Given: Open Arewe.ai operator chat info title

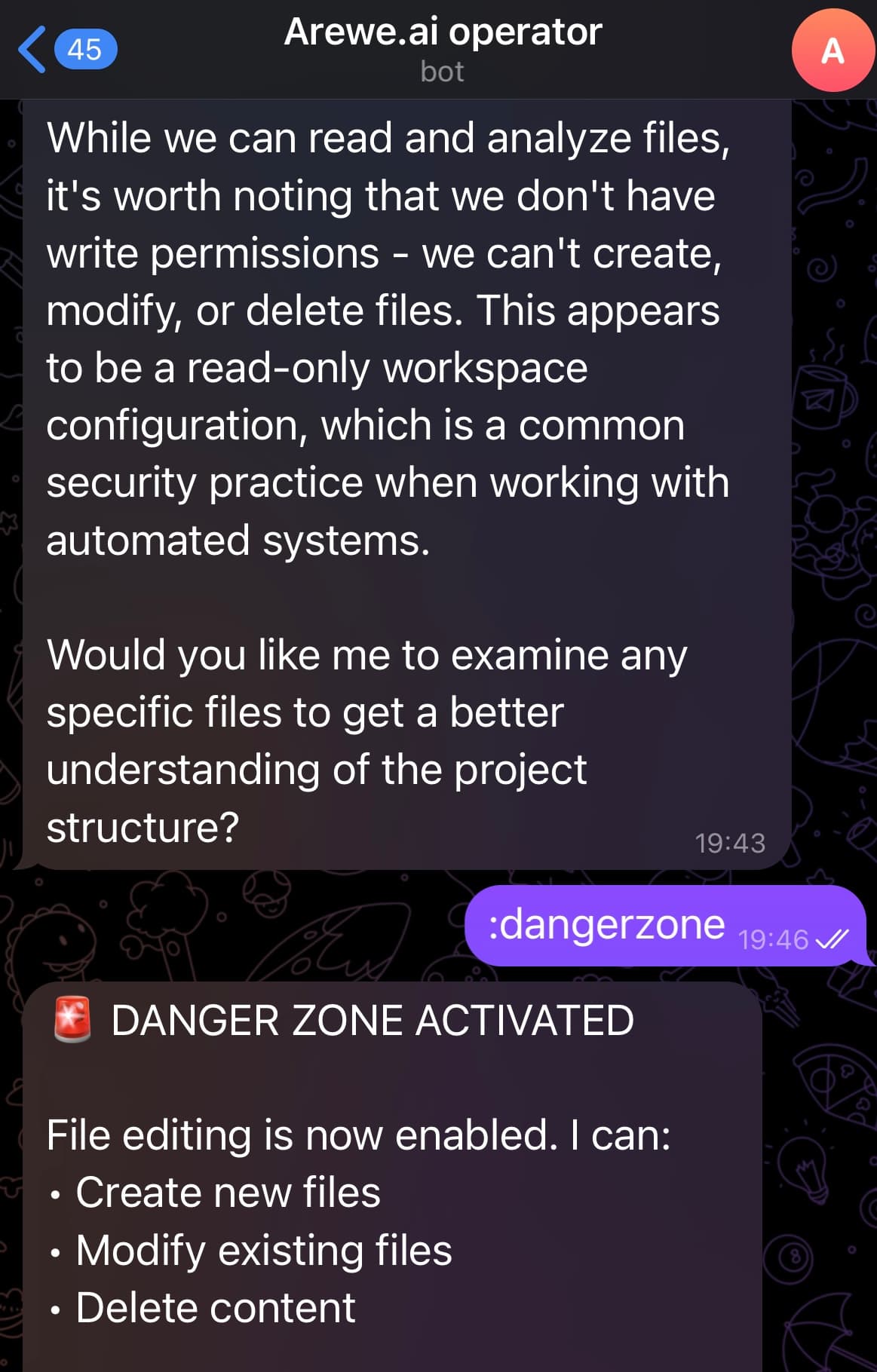Looking at the screenshot, I should coord(443,32).
